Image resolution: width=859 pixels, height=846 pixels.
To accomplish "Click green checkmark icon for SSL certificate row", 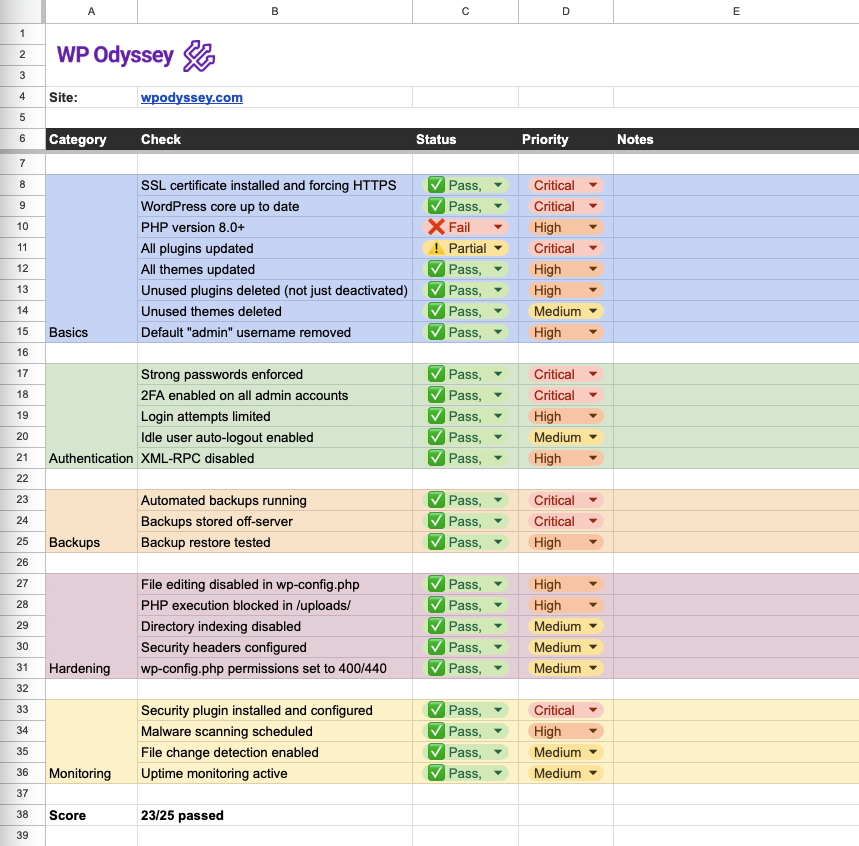I will point(436,185).
